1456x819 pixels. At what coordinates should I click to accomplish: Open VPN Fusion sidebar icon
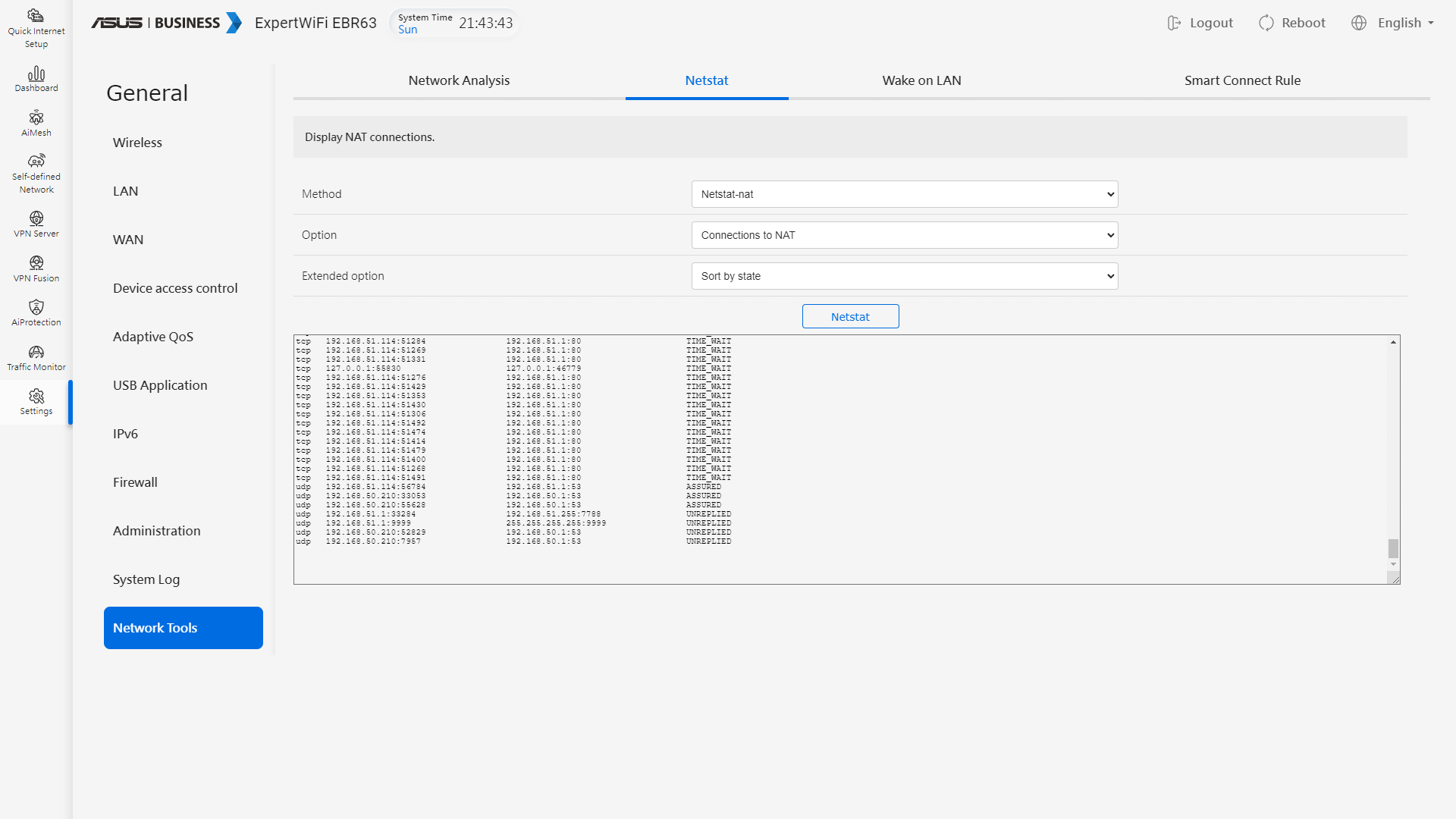pyautogui.click(x=36, y=268)
